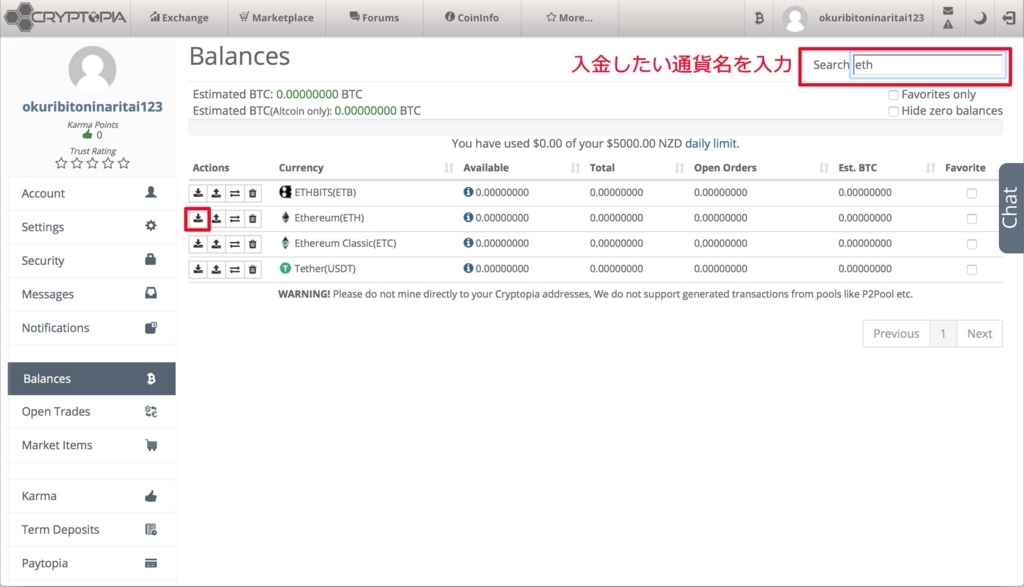
Task: Click the trash icon for Ethereum(ETH)
Action: coord(253,218)
